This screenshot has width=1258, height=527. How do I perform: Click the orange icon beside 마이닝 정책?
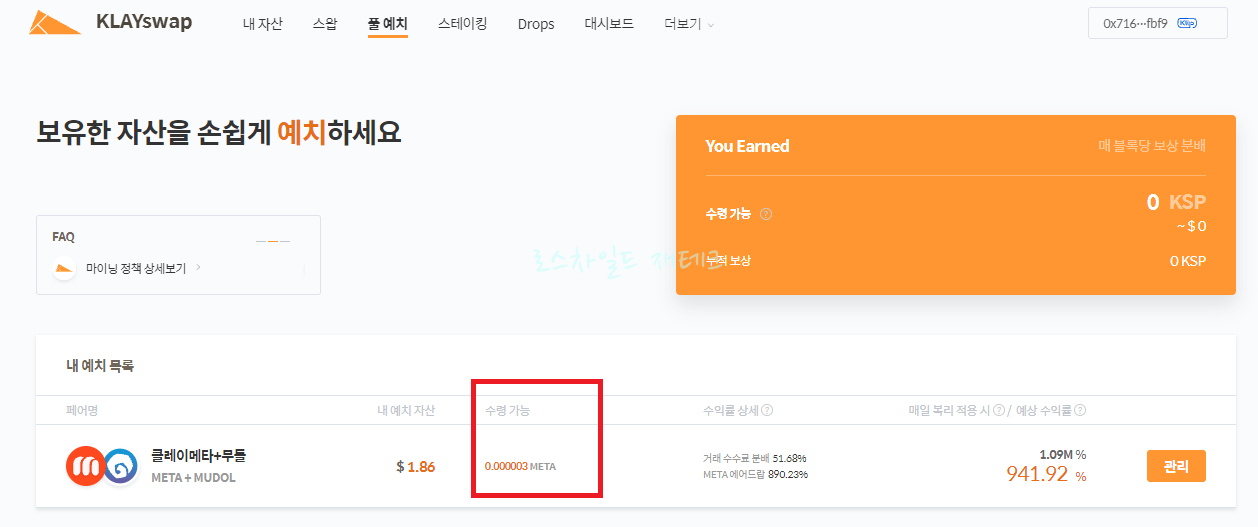coord(64,268)
